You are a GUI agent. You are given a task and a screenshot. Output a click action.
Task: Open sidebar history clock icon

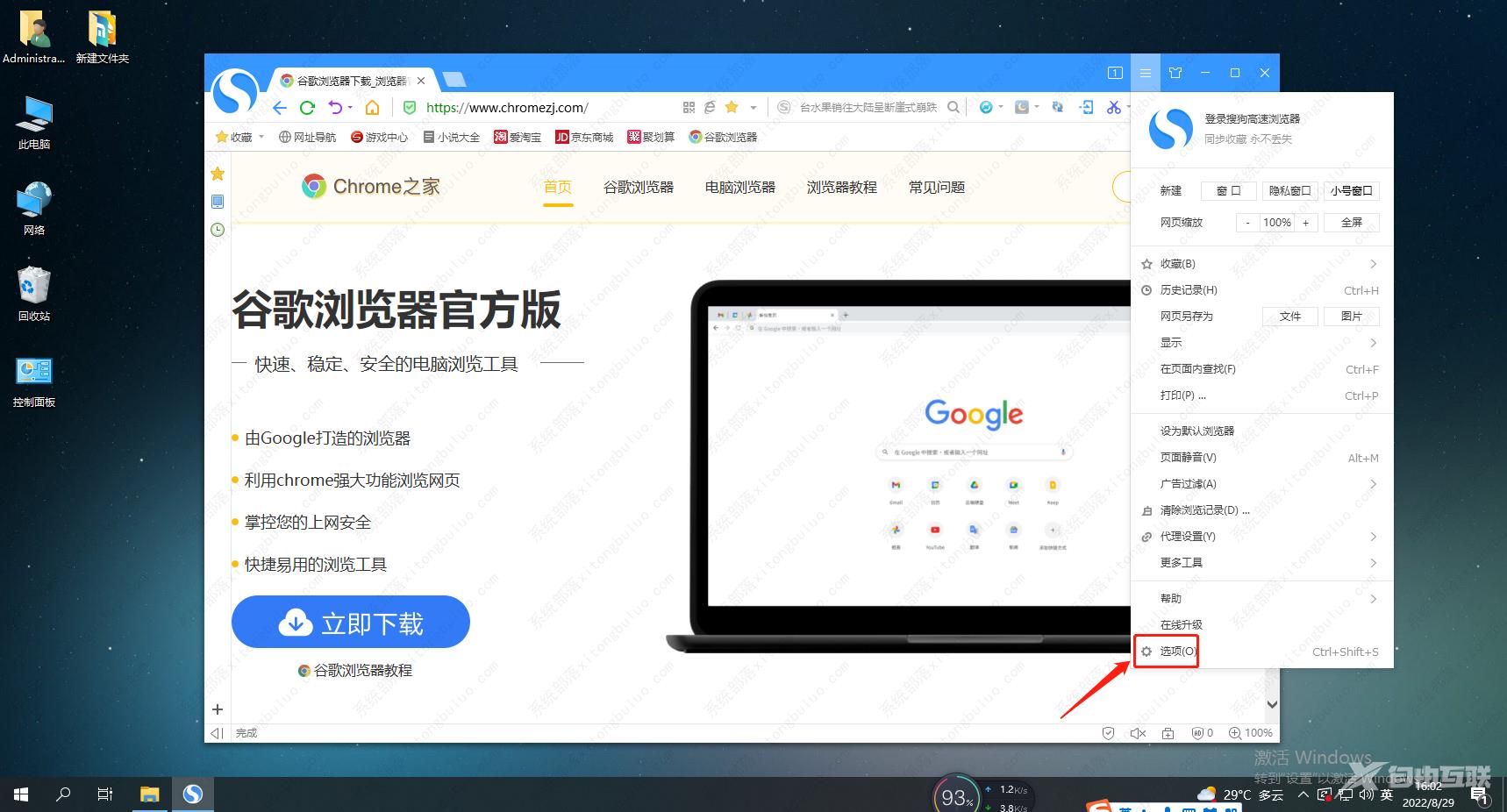218,230
